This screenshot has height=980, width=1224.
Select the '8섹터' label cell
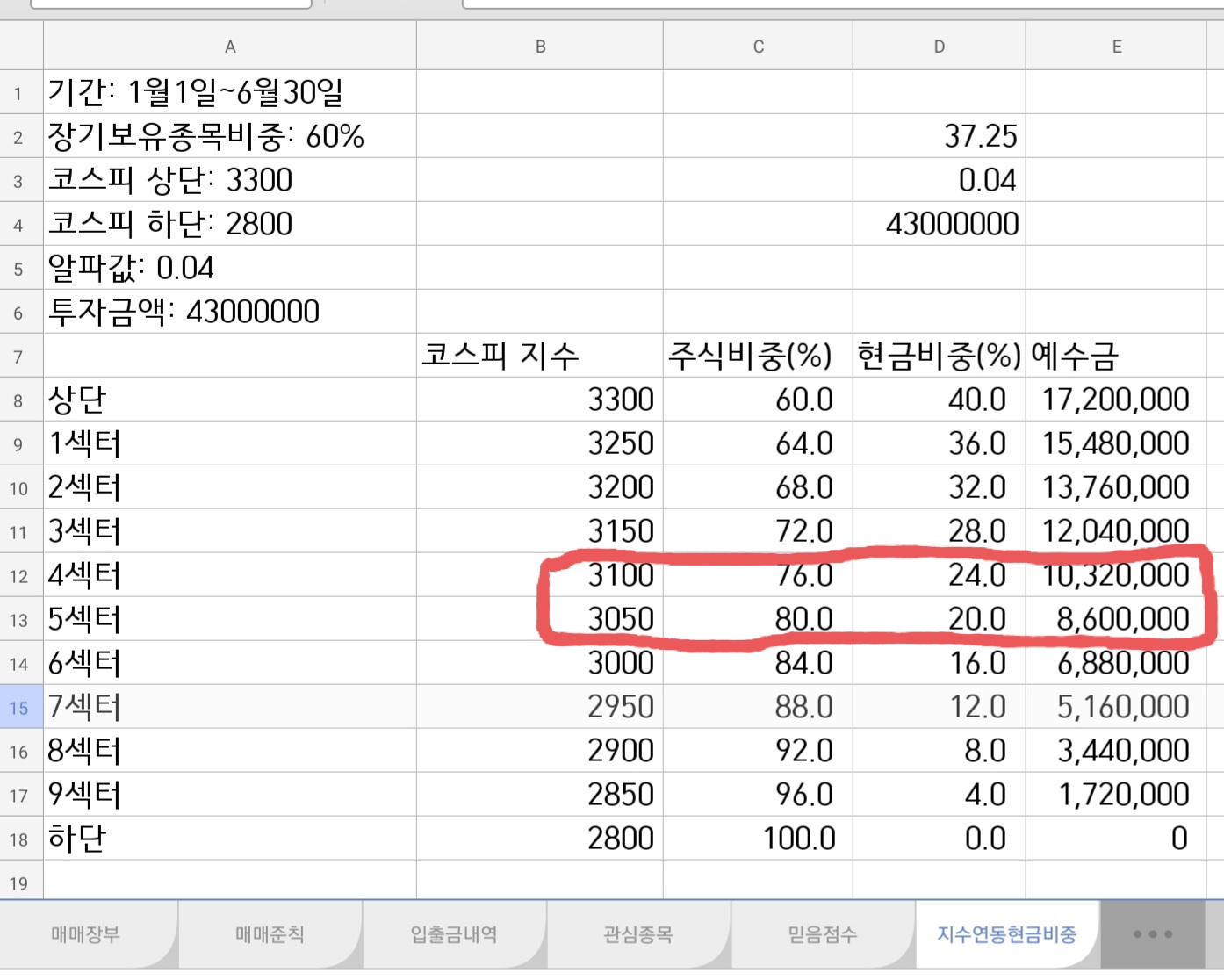coord(230,751)
